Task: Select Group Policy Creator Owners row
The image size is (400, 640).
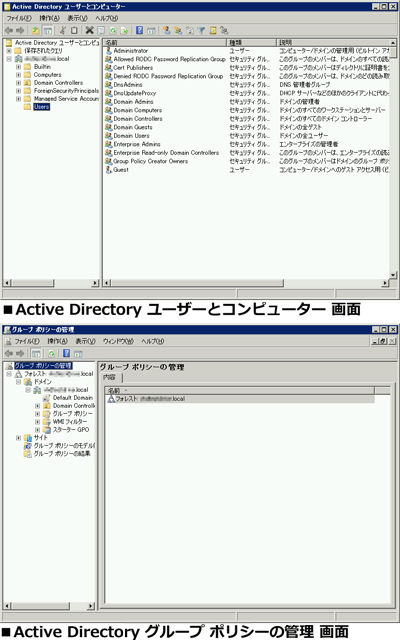Action: (x=247, y=161)
